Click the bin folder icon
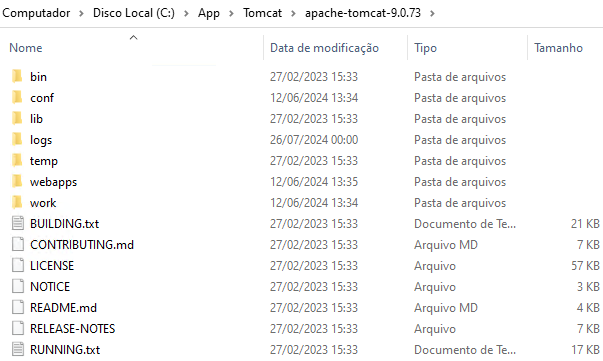The height and width of the screenshot is (361, 603). click(x=17, y=77)
